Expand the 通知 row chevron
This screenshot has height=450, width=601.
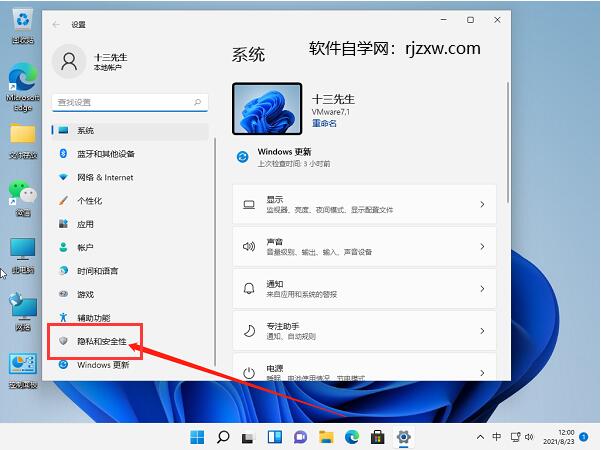pyautogui.click(x=482, y=289)
